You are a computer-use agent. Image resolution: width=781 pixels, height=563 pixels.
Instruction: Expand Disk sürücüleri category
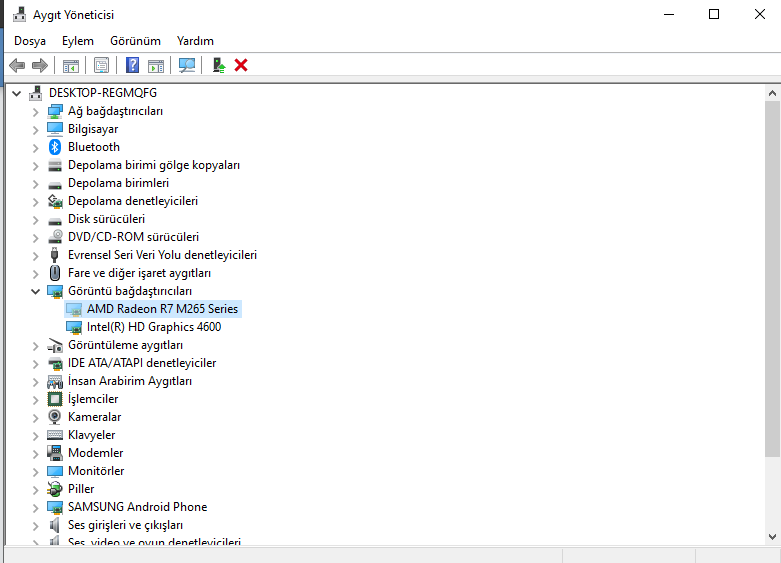click(35, 220)
